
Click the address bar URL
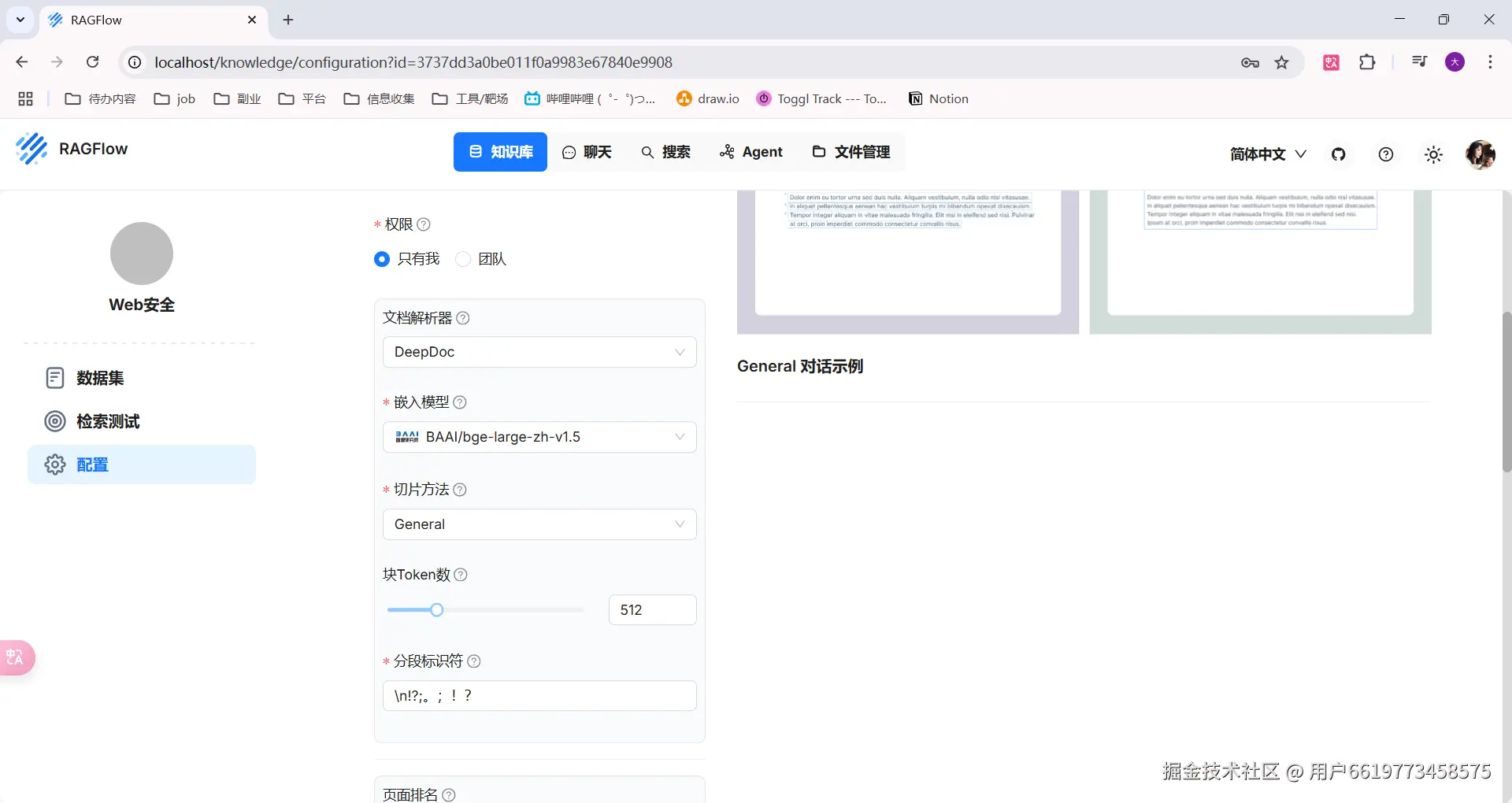(413, 62)
